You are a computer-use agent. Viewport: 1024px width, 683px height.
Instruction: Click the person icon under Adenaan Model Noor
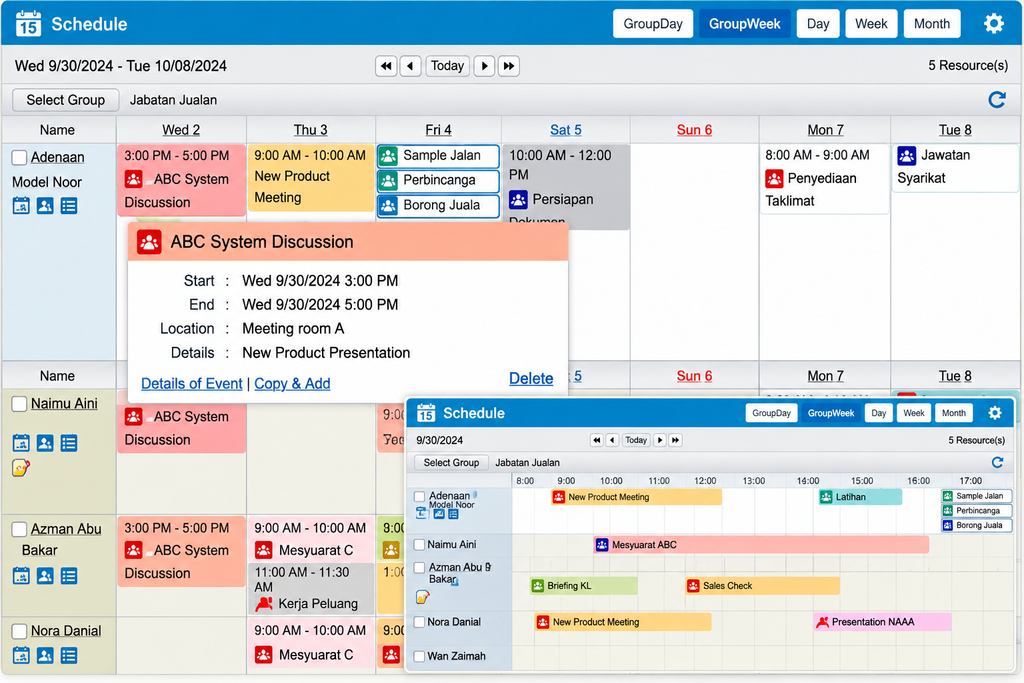point(45,206)
